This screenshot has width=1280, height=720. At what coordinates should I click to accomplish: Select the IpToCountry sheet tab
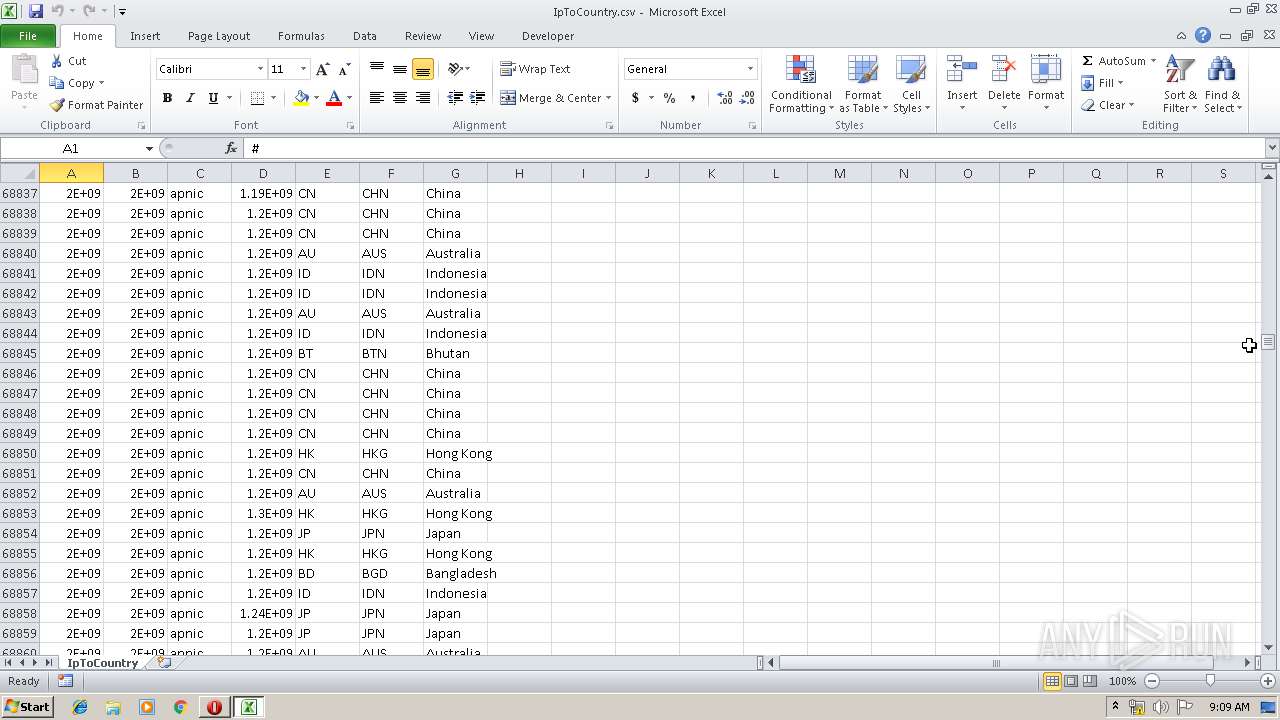point(102,663)
